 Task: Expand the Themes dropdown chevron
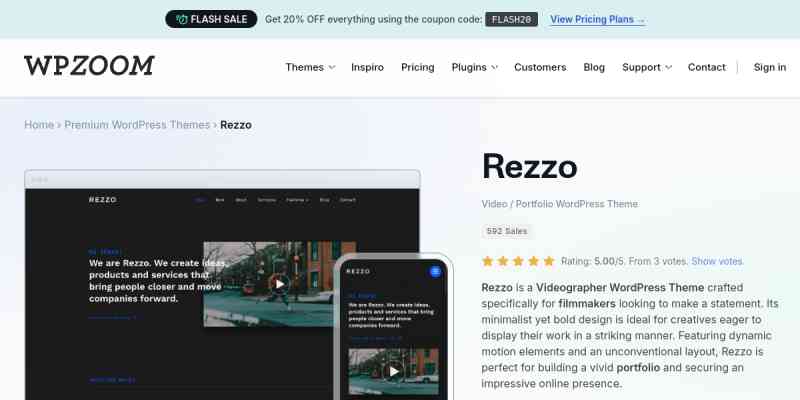tap(332, 67)
